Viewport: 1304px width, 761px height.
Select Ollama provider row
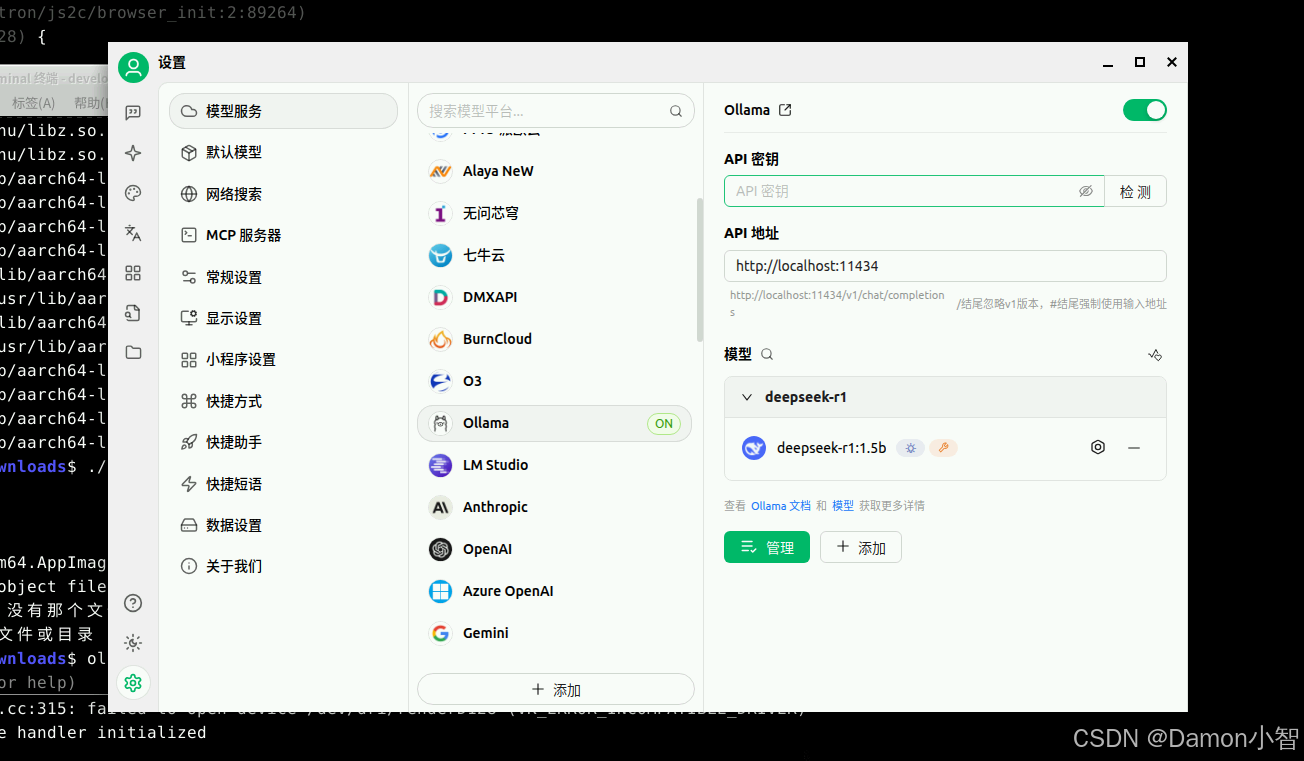[x=554, y=423]
